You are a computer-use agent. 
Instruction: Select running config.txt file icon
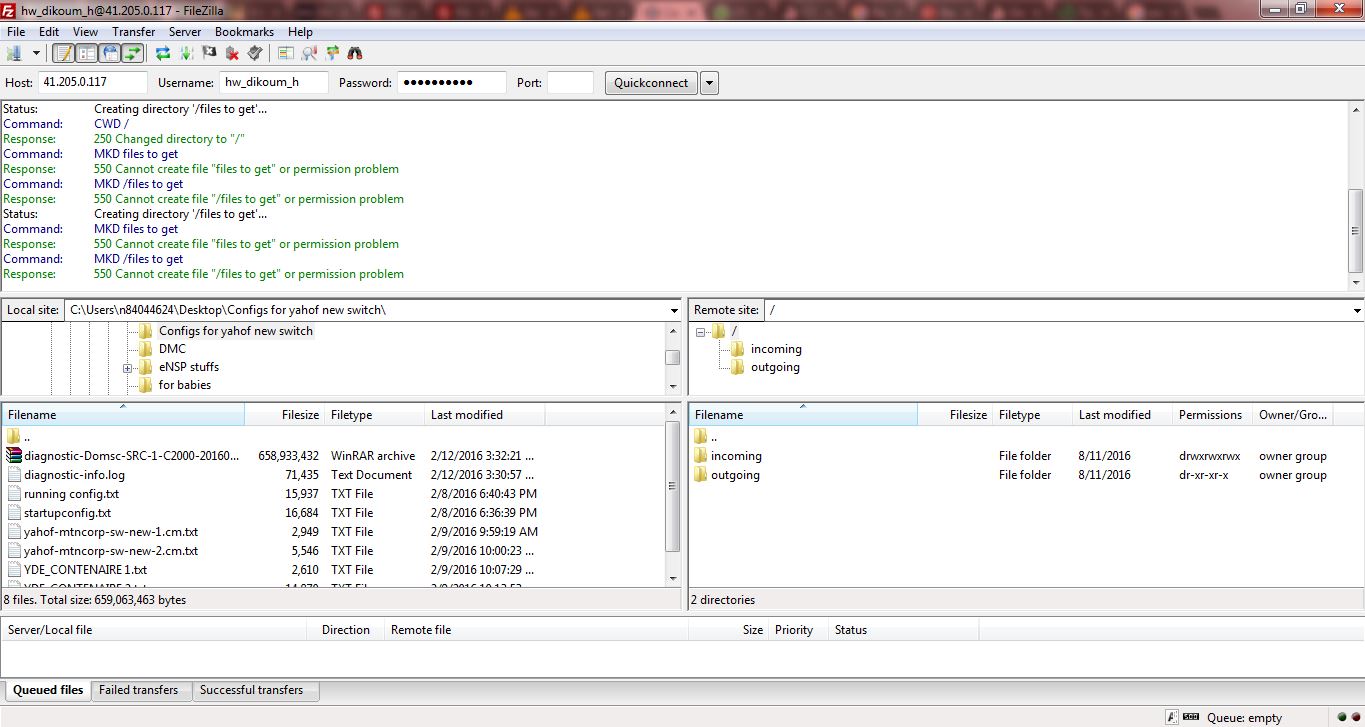13,494
